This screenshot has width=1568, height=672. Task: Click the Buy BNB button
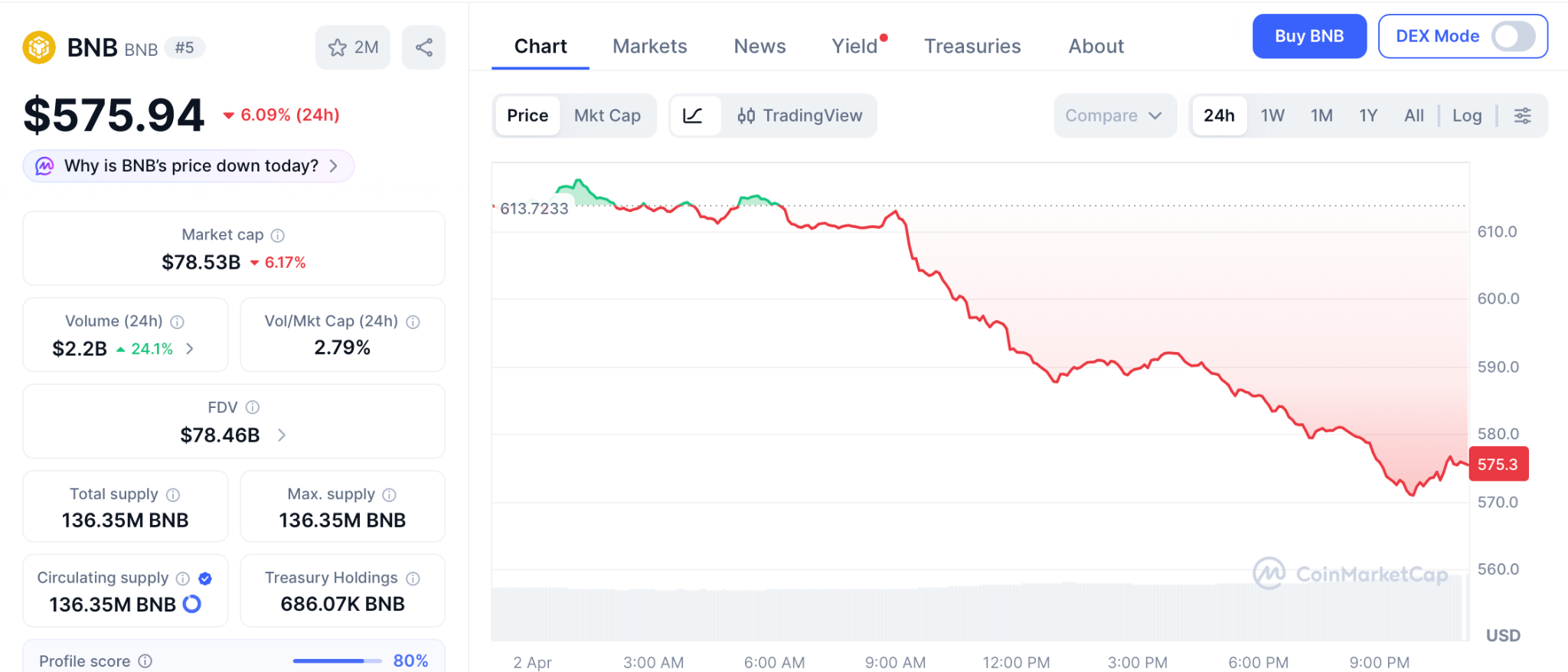[x=1309, y=36]
